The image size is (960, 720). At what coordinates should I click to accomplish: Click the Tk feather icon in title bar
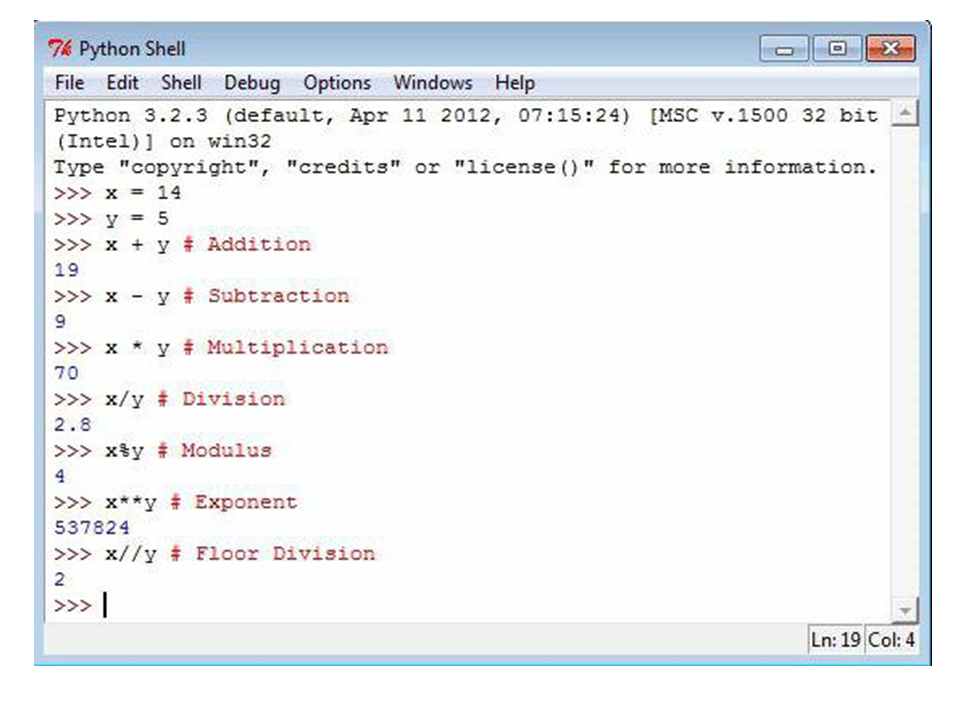(x=60, y=48)
